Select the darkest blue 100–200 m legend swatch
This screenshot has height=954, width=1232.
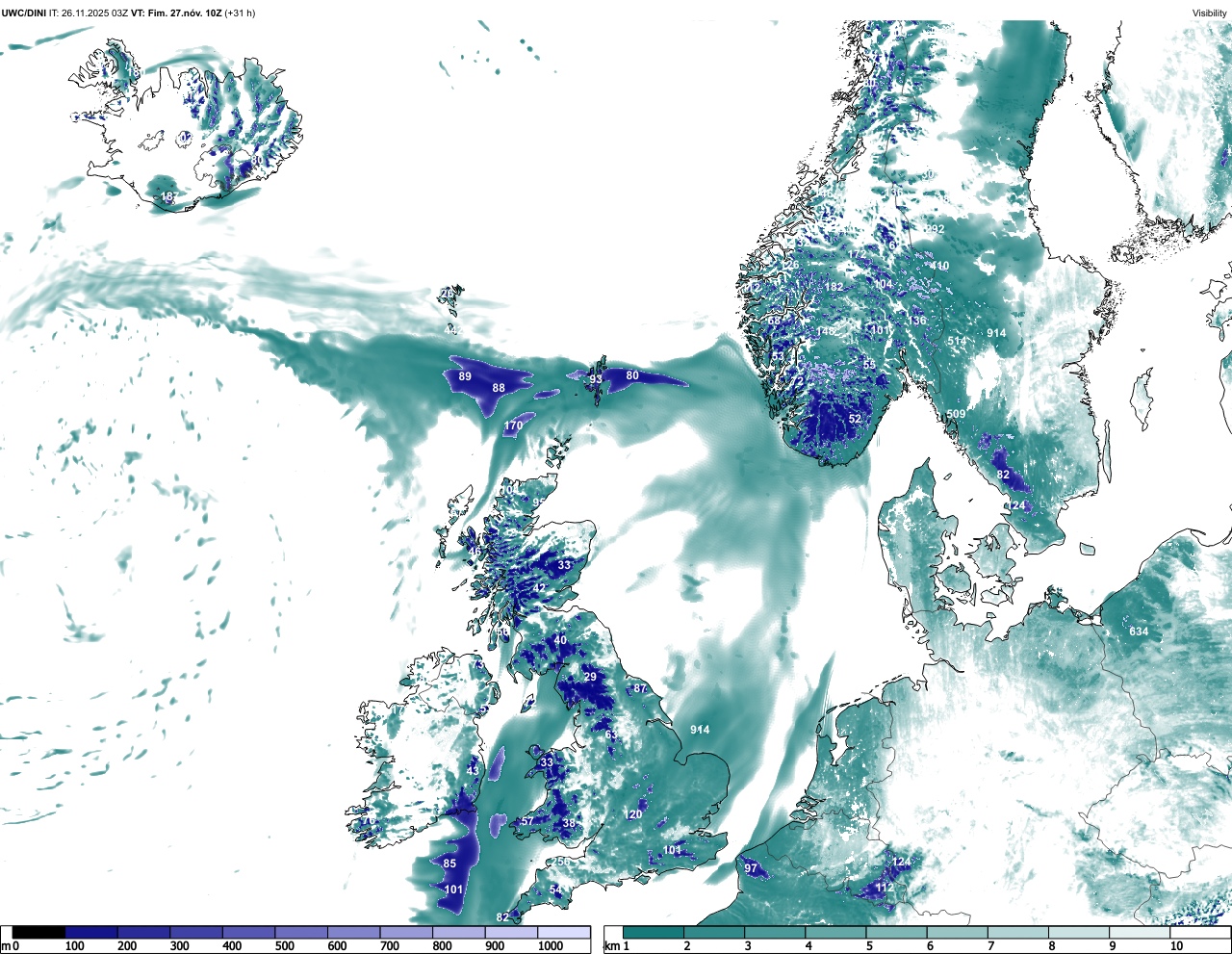pyautogui.click(x=91, y=932)
